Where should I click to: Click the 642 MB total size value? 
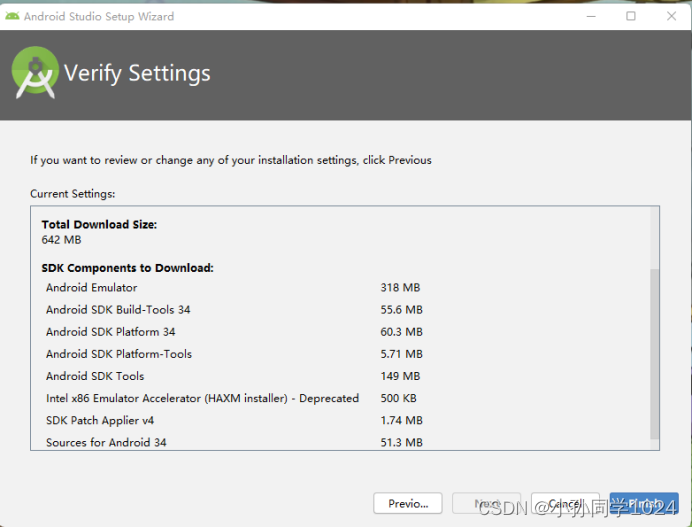point(61,240)
